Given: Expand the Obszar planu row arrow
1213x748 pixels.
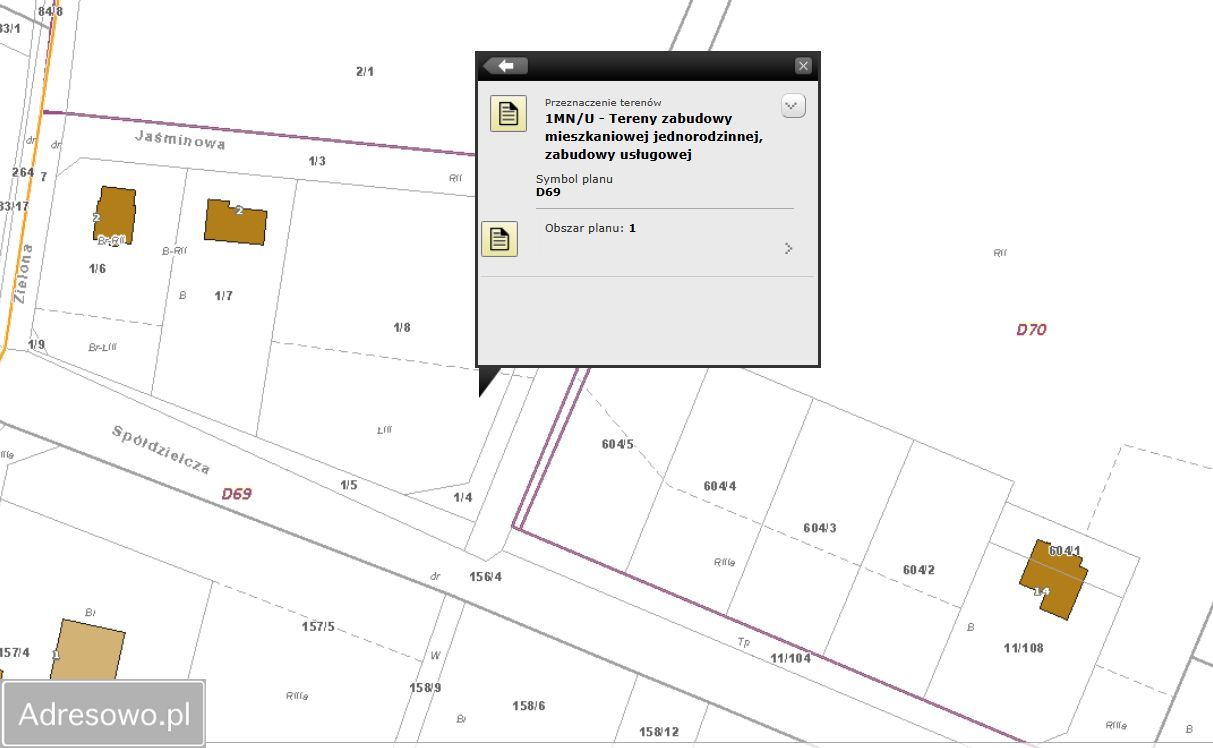Looking at the screenshot, I should [x=788, y=248].
